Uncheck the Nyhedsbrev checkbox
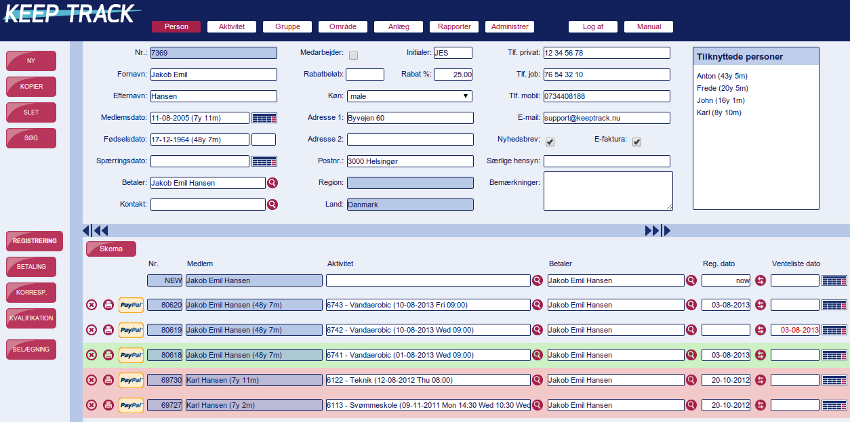The width and height of the screenshot is (850, 422). click(x=550, y=142)
